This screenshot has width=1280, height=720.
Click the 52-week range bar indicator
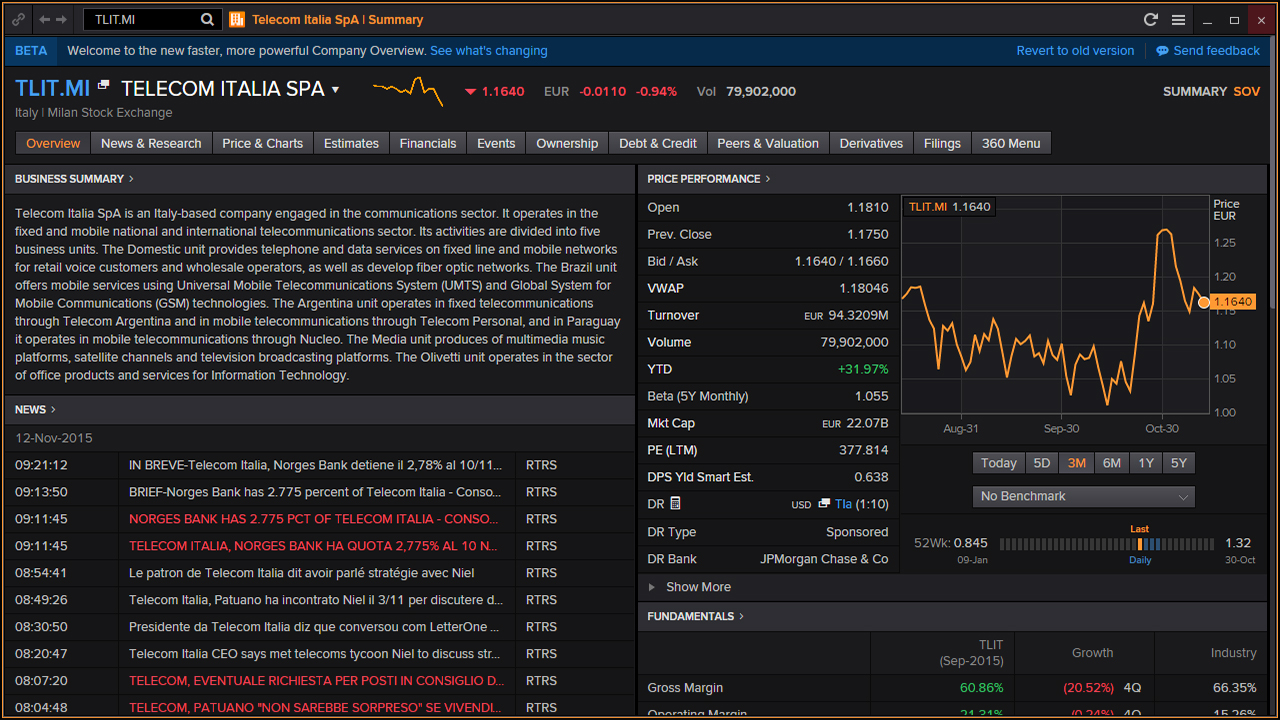click(1108, 544)
